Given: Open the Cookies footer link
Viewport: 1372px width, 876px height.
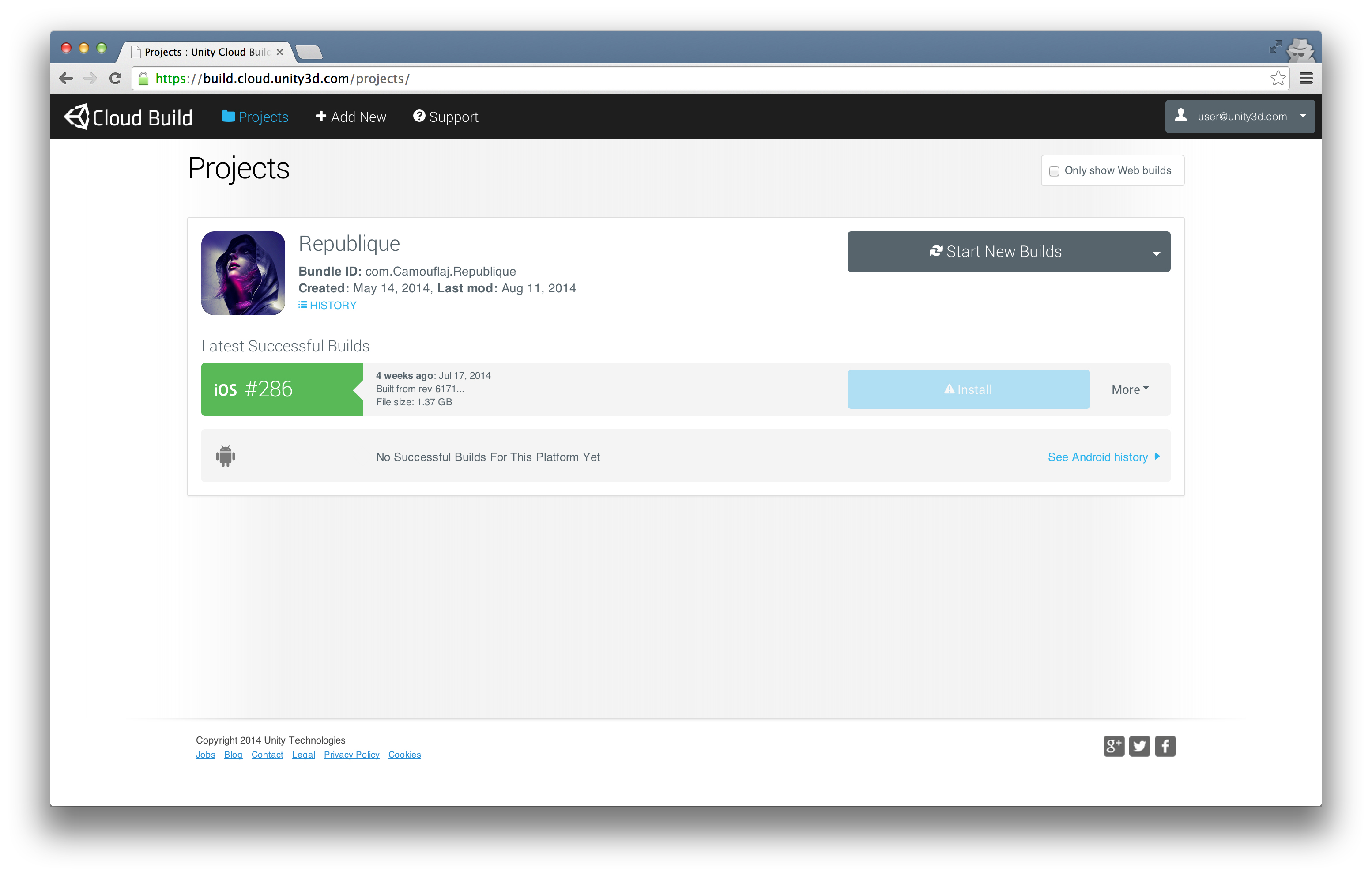Looking at the screenshot, I should point(404,755).
